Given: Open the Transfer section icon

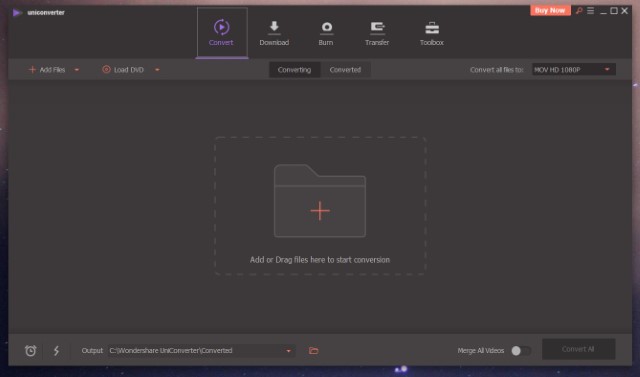Looking at the screenshot, I should coord(377,27).
